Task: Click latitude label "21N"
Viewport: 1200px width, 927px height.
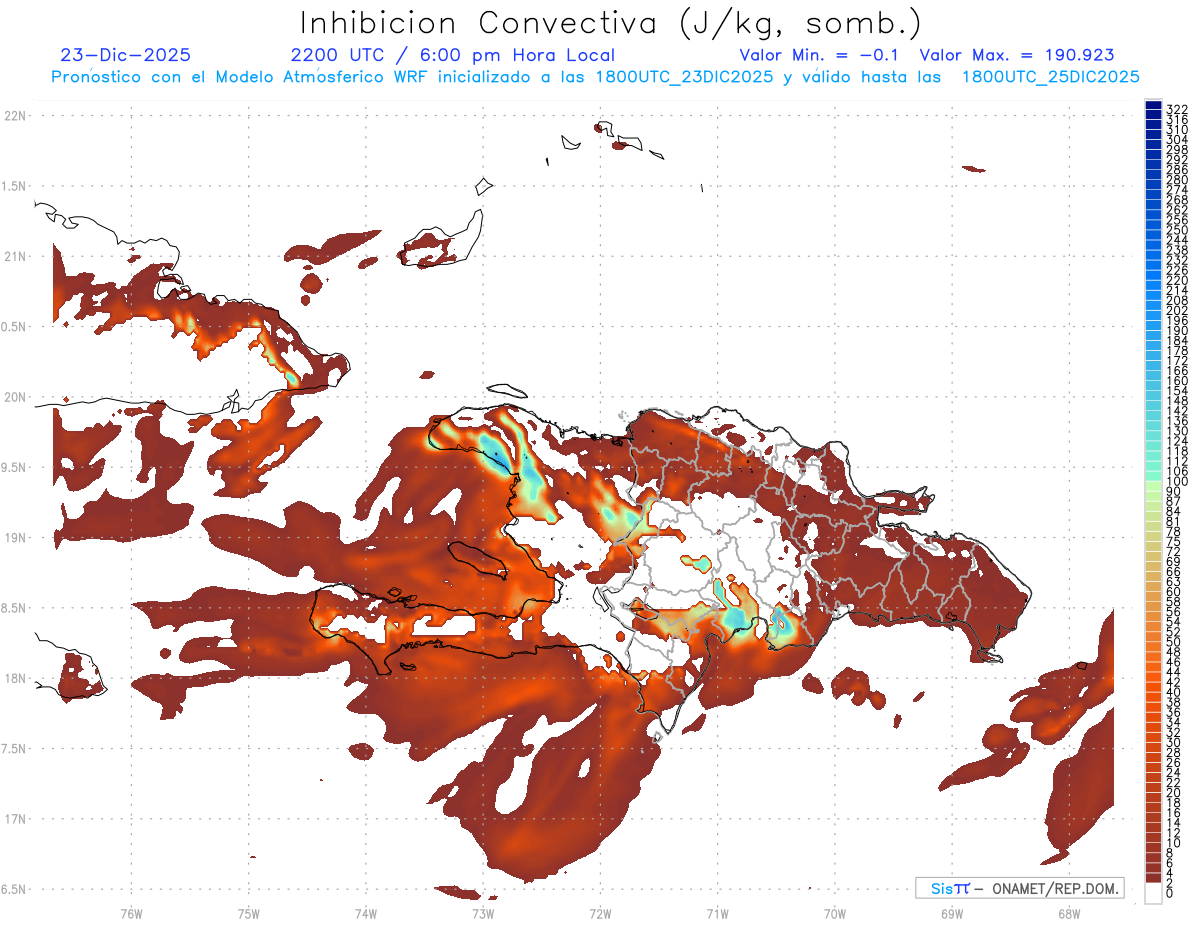Action: pyautogui.click(x=15, y=256)
